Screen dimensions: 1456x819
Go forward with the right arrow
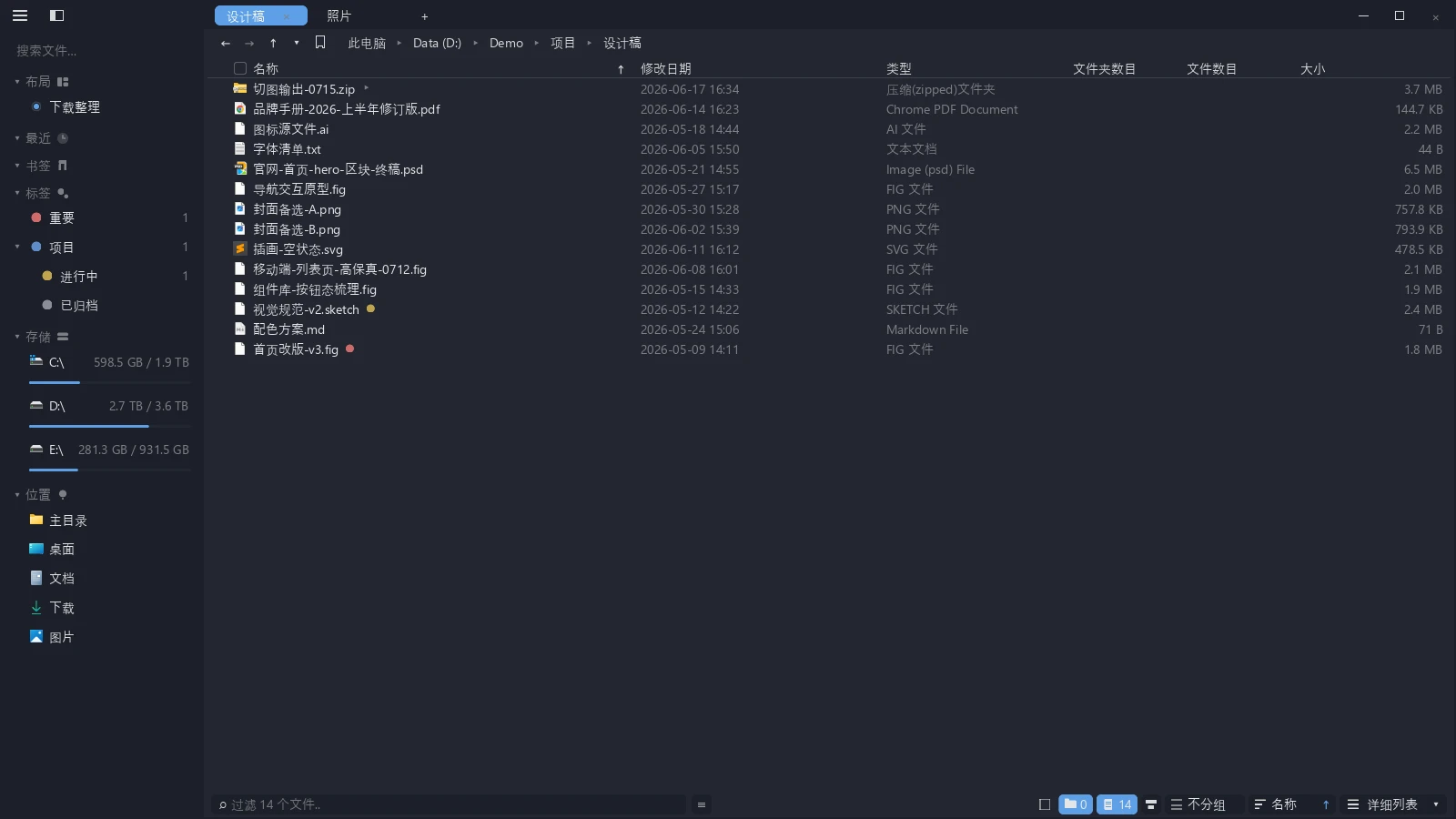249,43
